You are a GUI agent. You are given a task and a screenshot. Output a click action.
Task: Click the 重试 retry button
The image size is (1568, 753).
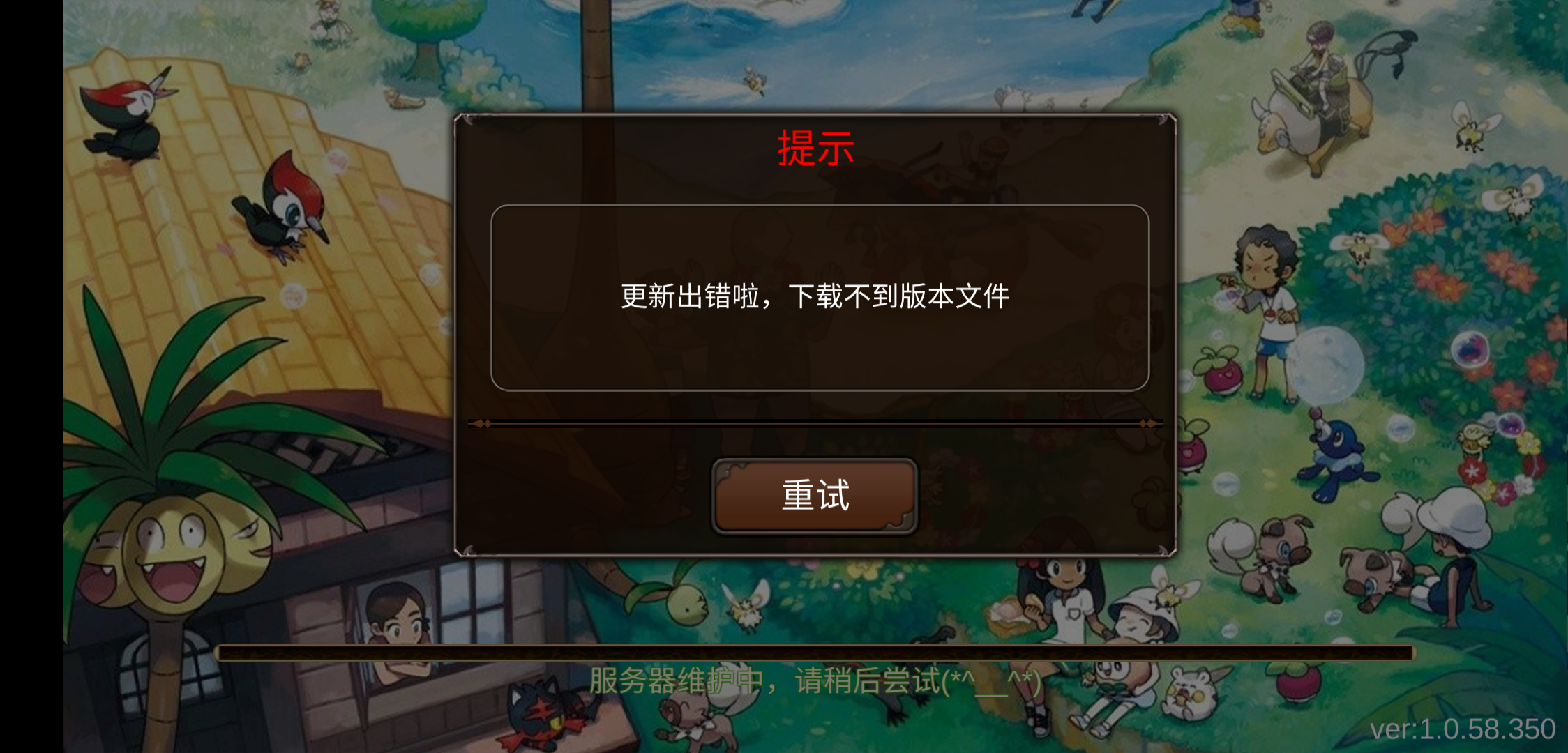point(815,496)
